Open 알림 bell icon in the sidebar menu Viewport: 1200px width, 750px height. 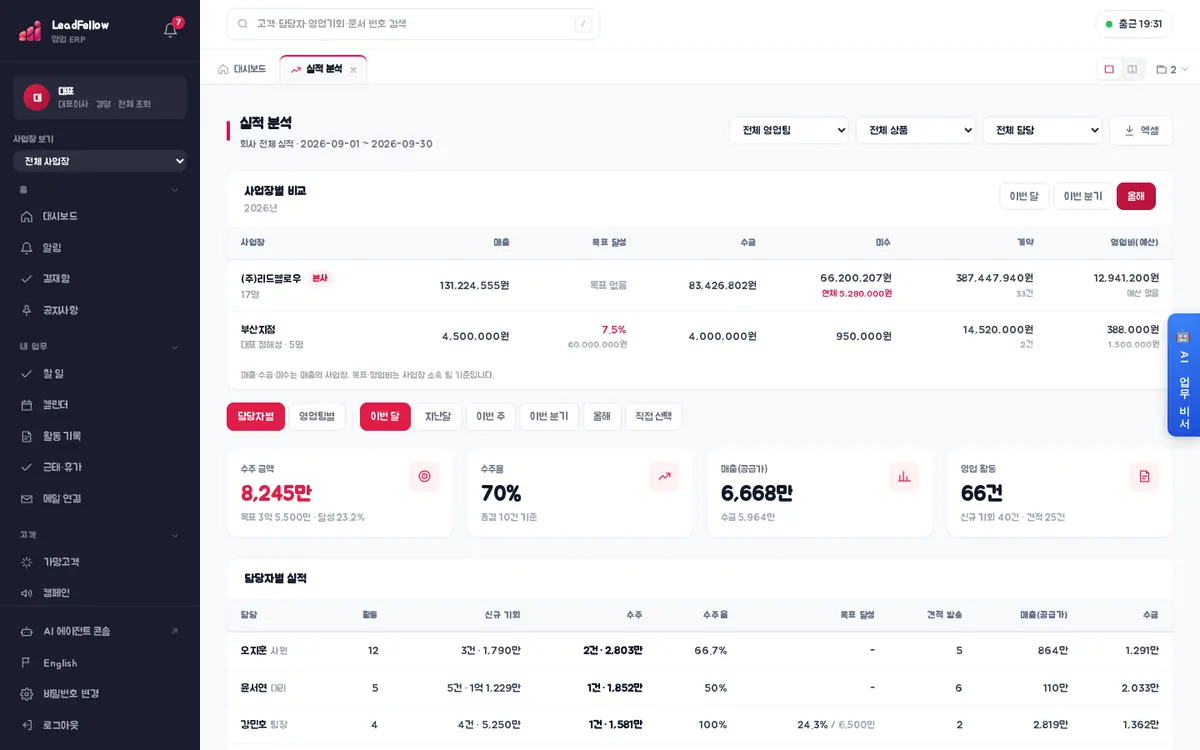tap(27, 247)
